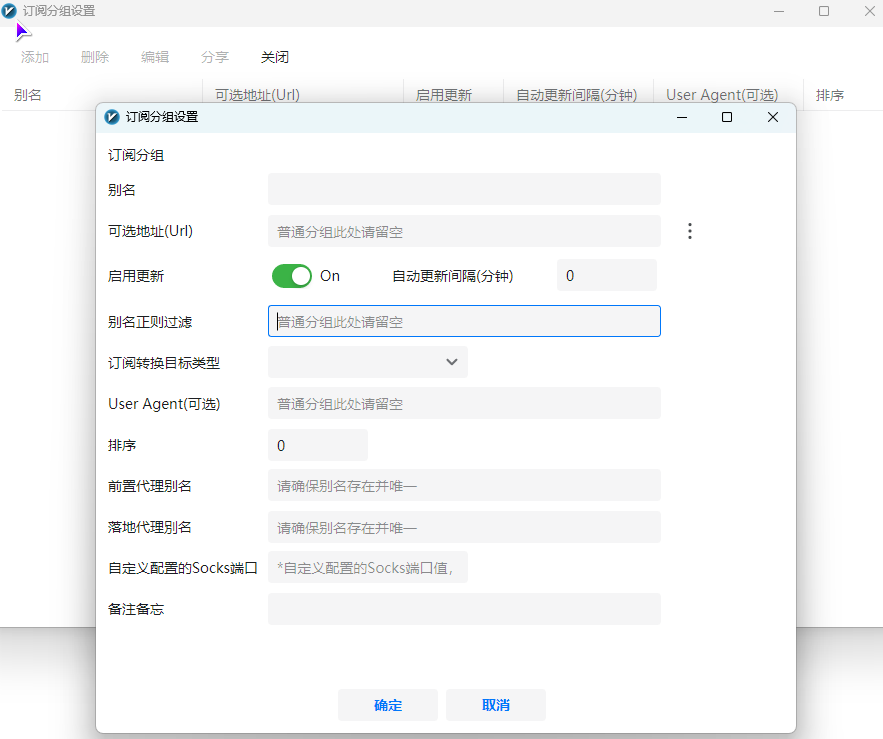
Task: Toggle off the 启用更新 switch
Action: coord(292,275)
